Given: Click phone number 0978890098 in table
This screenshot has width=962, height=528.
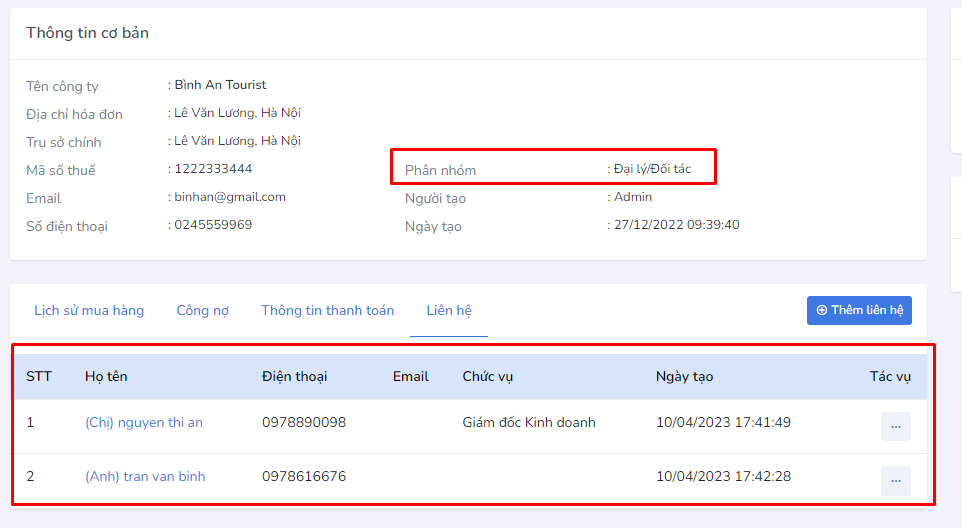Looking at the screenshot, I should pyautogui.click(x=304, y=423).
